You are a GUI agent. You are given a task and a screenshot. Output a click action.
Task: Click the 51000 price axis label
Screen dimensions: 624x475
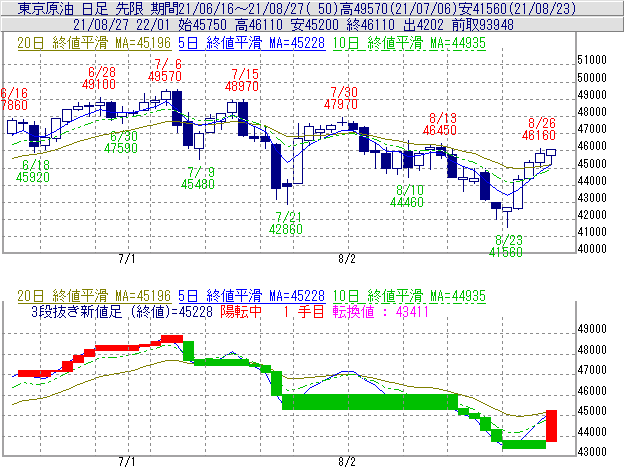[x=592, y=60]
